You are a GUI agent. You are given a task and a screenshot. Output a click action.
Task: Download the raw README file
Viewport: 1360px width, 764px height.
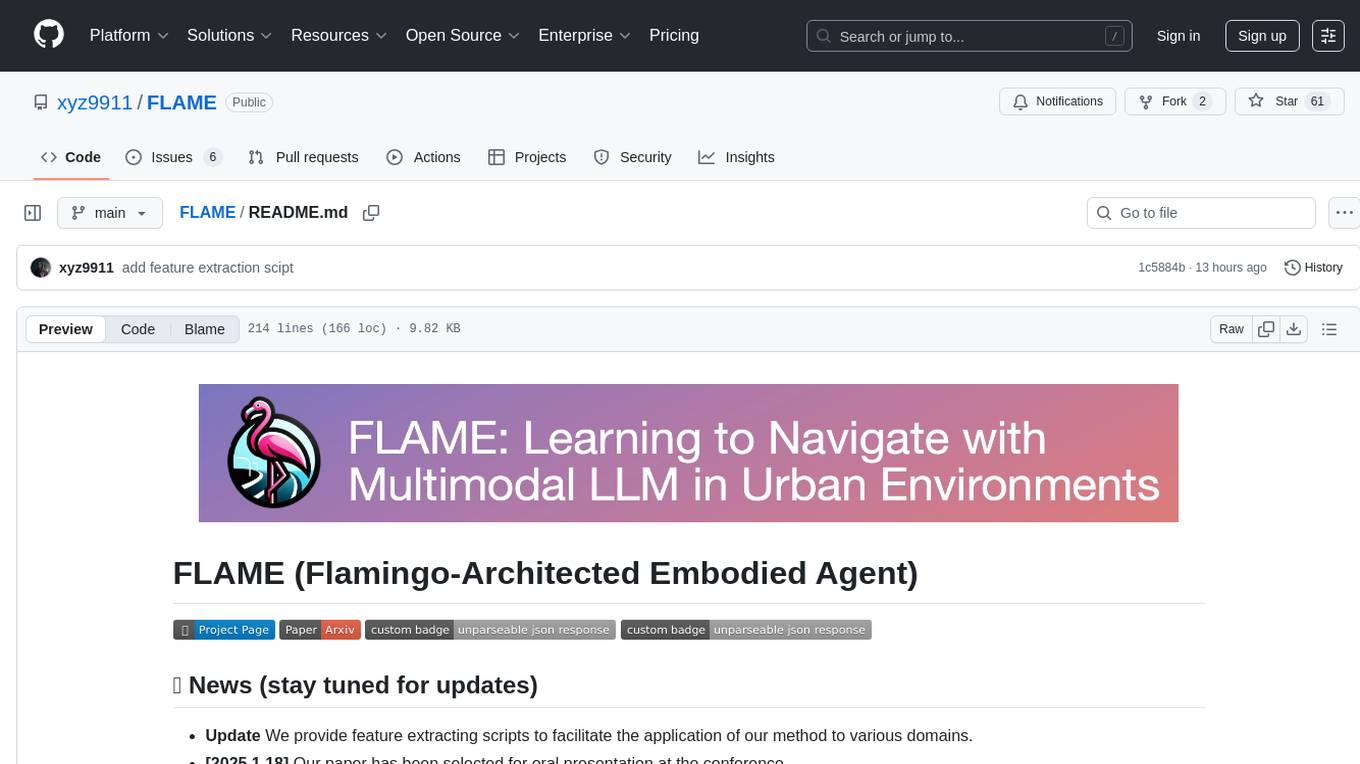(1293, 329)
